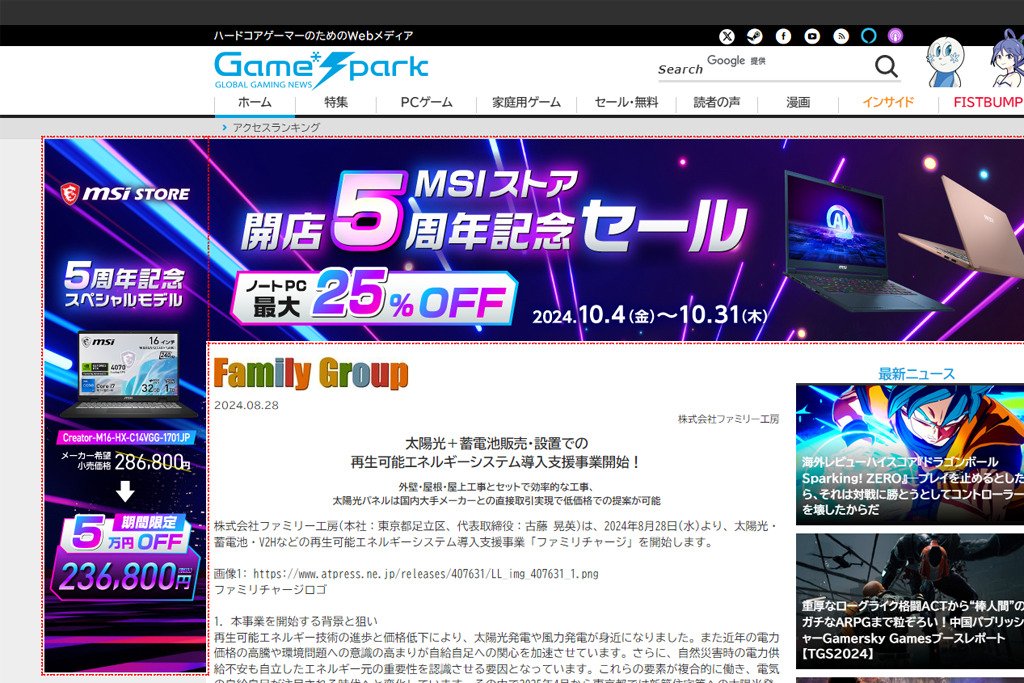
Task: Open the X (Twitter) social icon
Action: coord(727,37)
